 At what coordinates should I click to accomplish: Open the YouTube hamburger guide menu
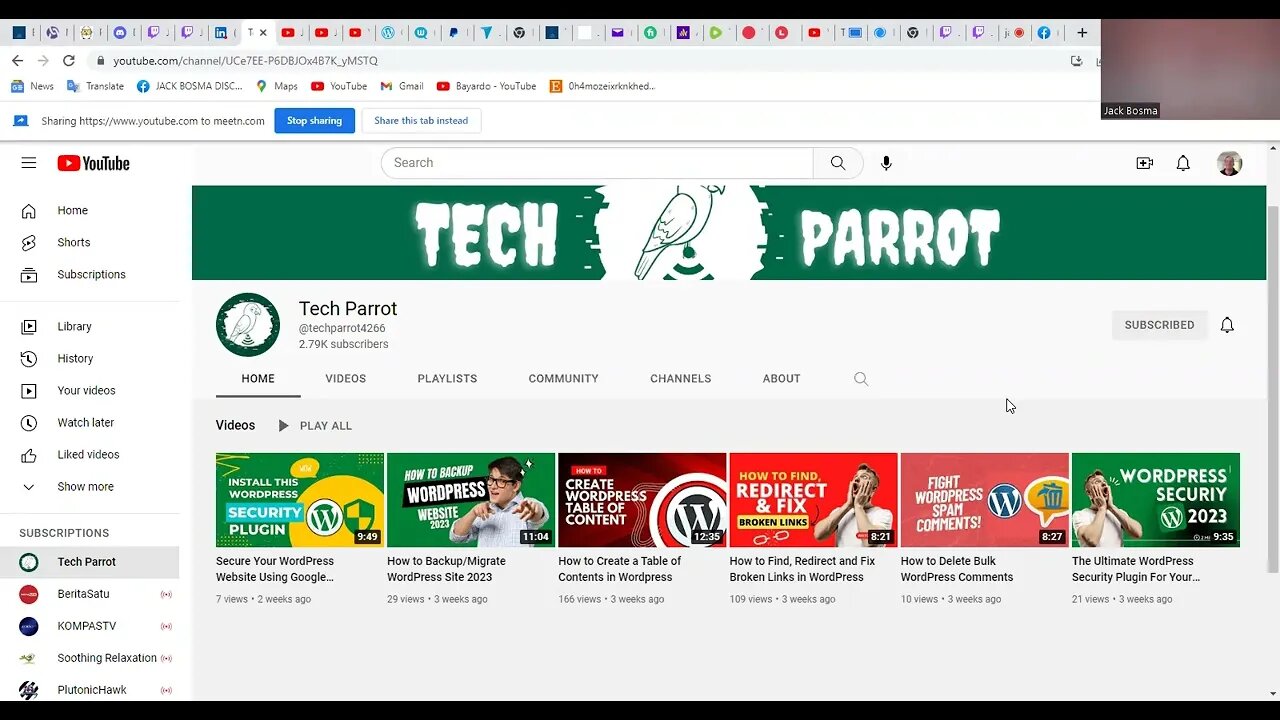click(x=28, y=163)
